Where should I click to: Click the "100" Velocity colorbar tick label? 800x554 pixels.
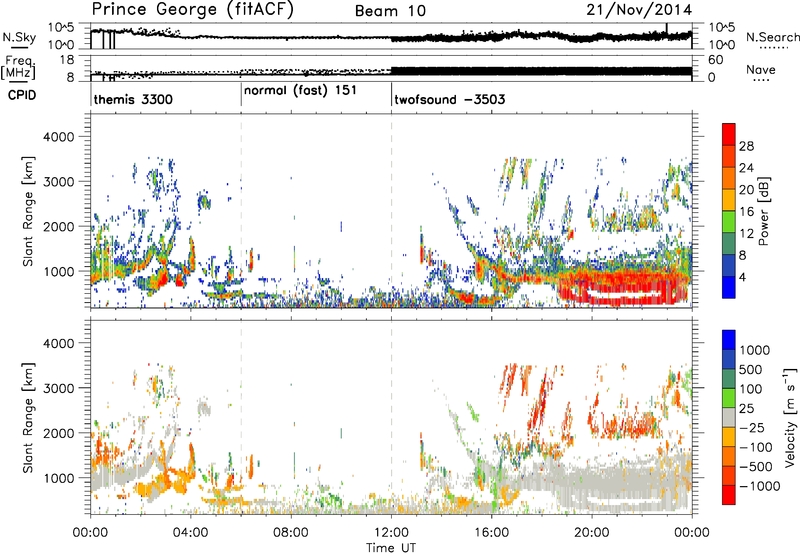751,389
